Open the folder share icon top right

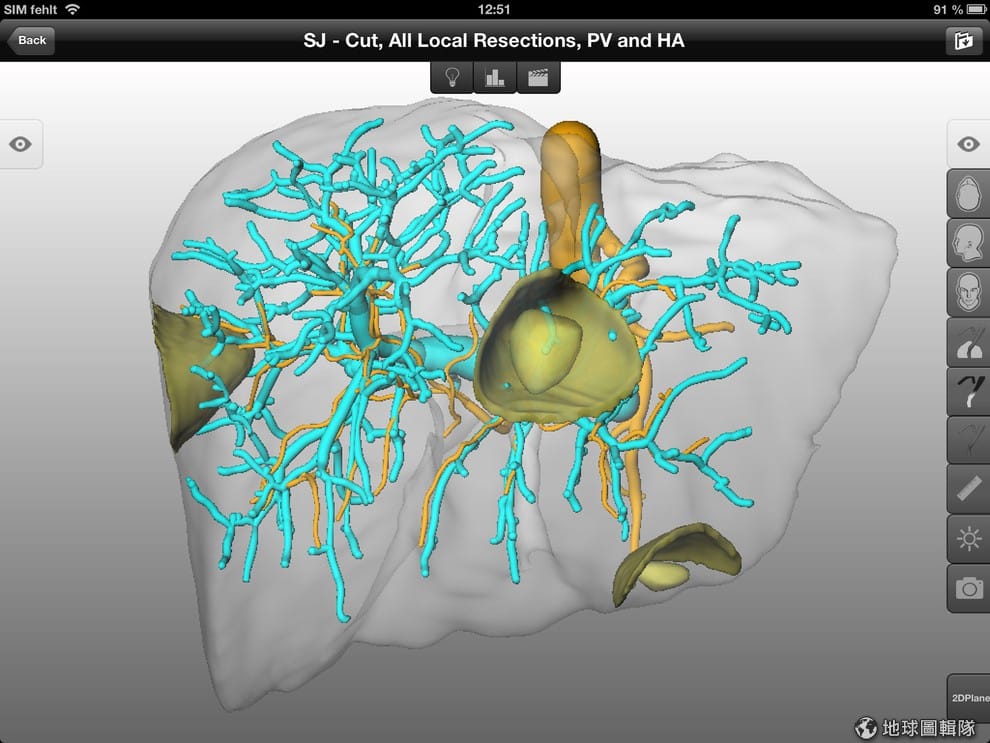(963, 41)
